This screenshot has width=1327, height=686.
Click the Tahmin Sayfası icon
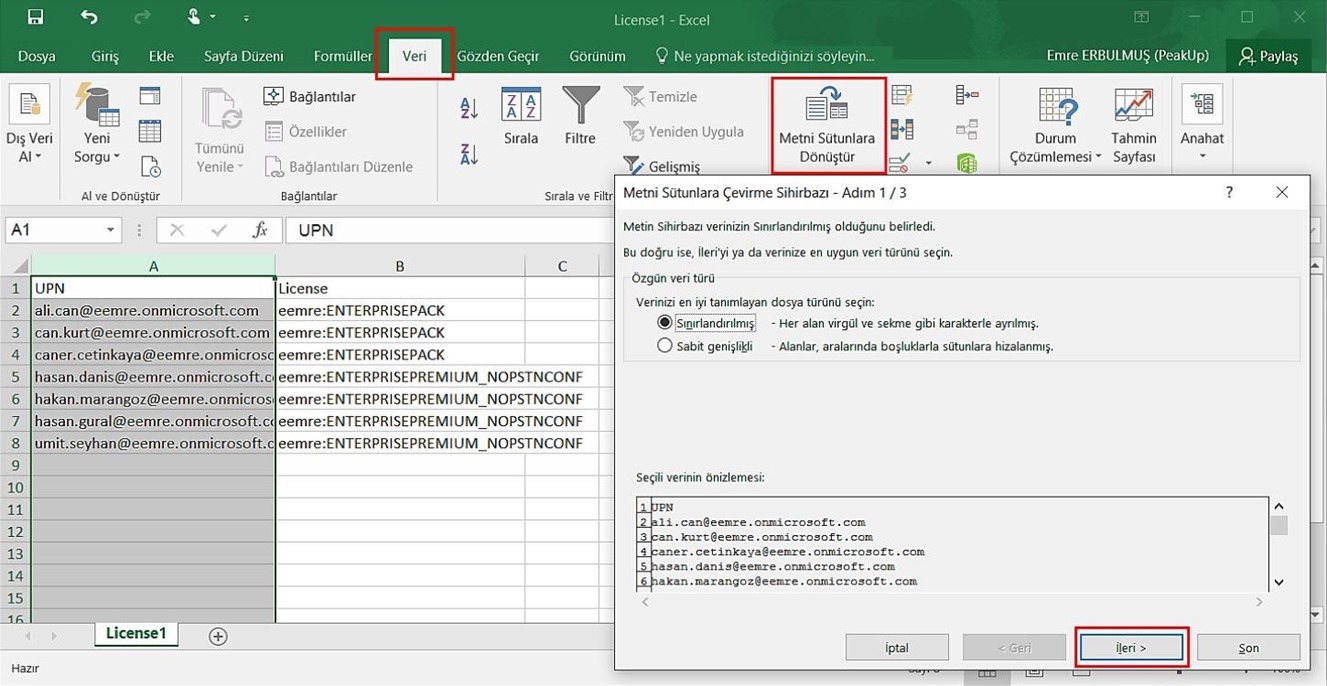coord(1133,126)
